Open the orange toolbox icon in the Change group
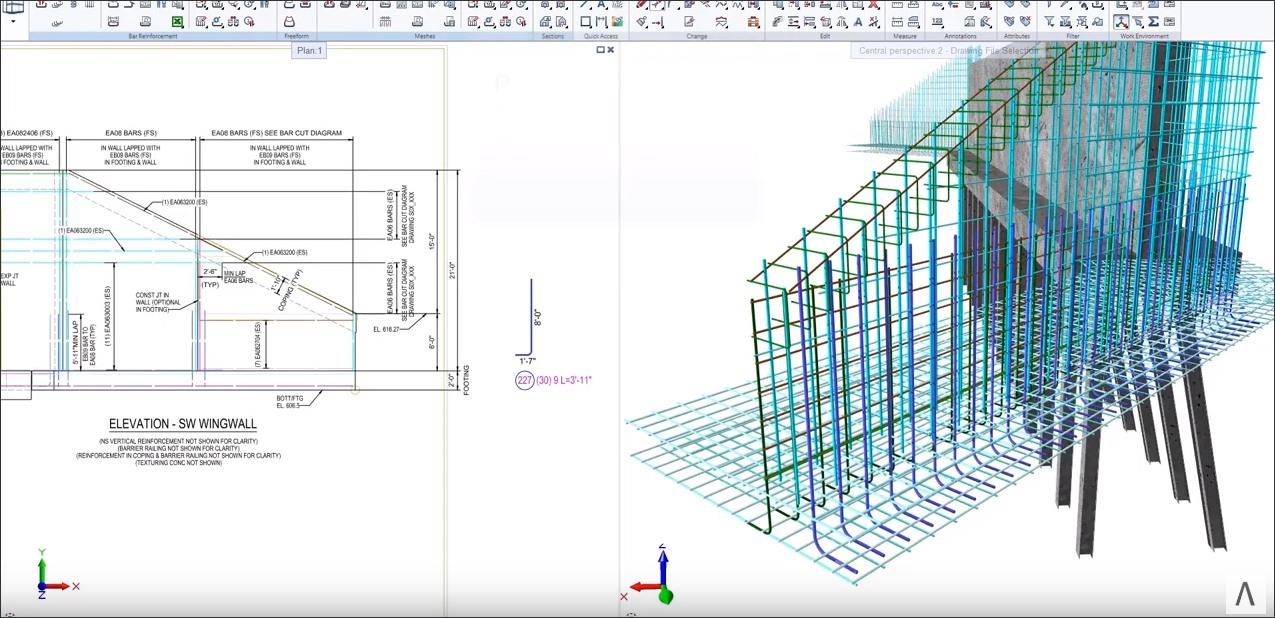 click(753, 21)
